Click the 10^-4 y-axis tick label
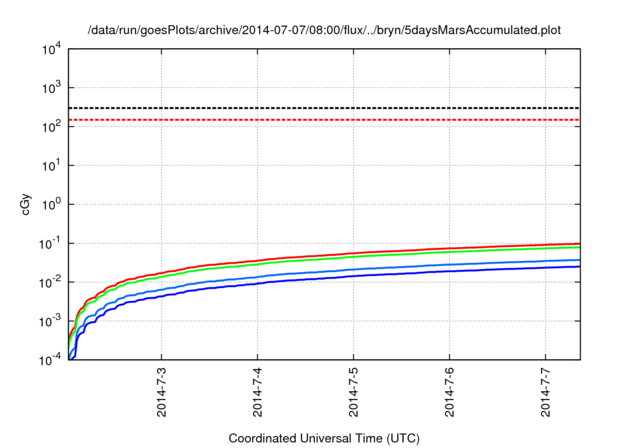Image resolution: width=640 pixels, height=448 pixels. pos(50,359)
